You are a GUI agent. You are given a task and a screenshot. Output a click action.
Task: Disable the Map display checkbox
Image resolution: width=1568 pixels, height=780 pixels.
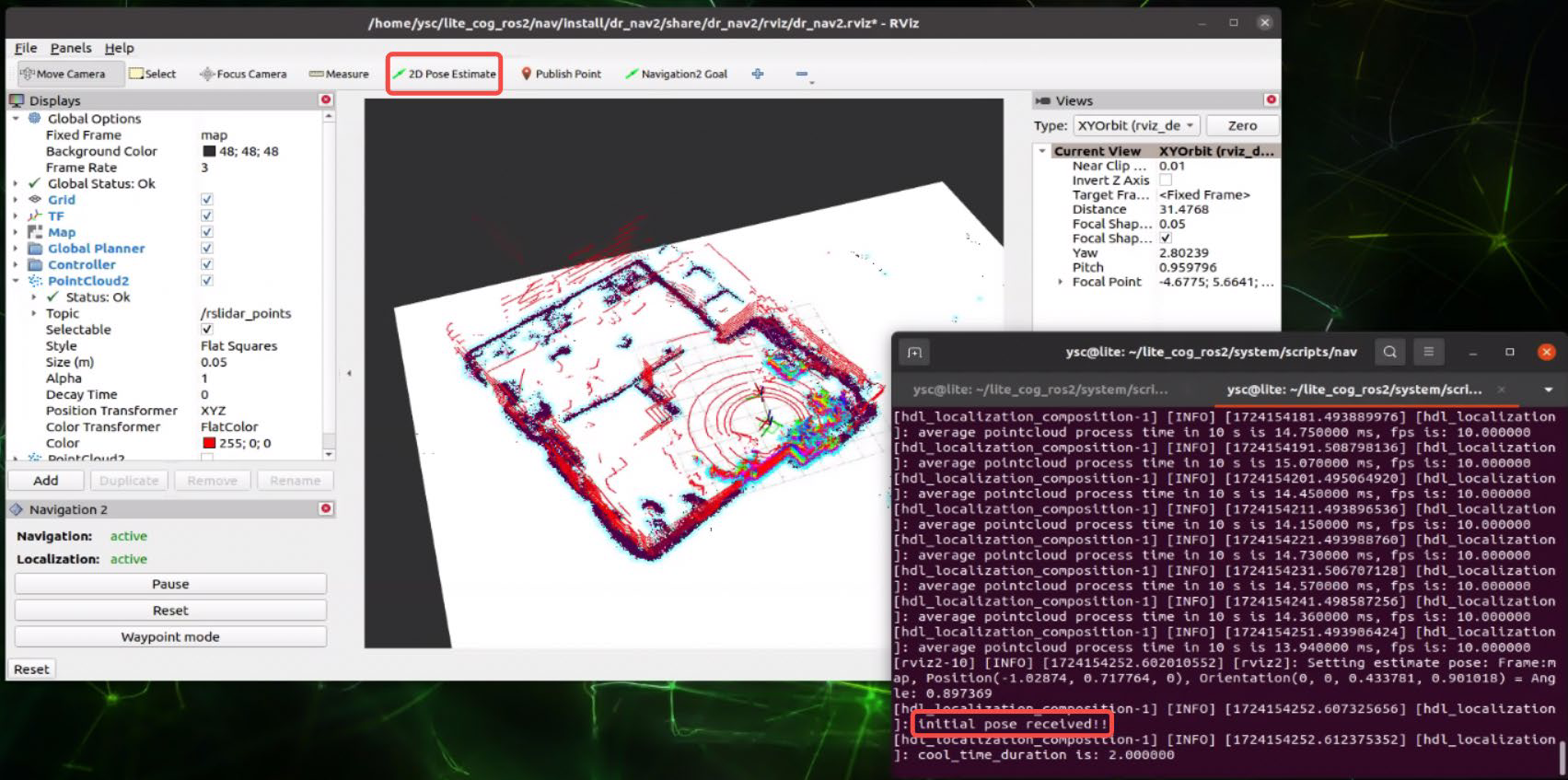(206, 232)
